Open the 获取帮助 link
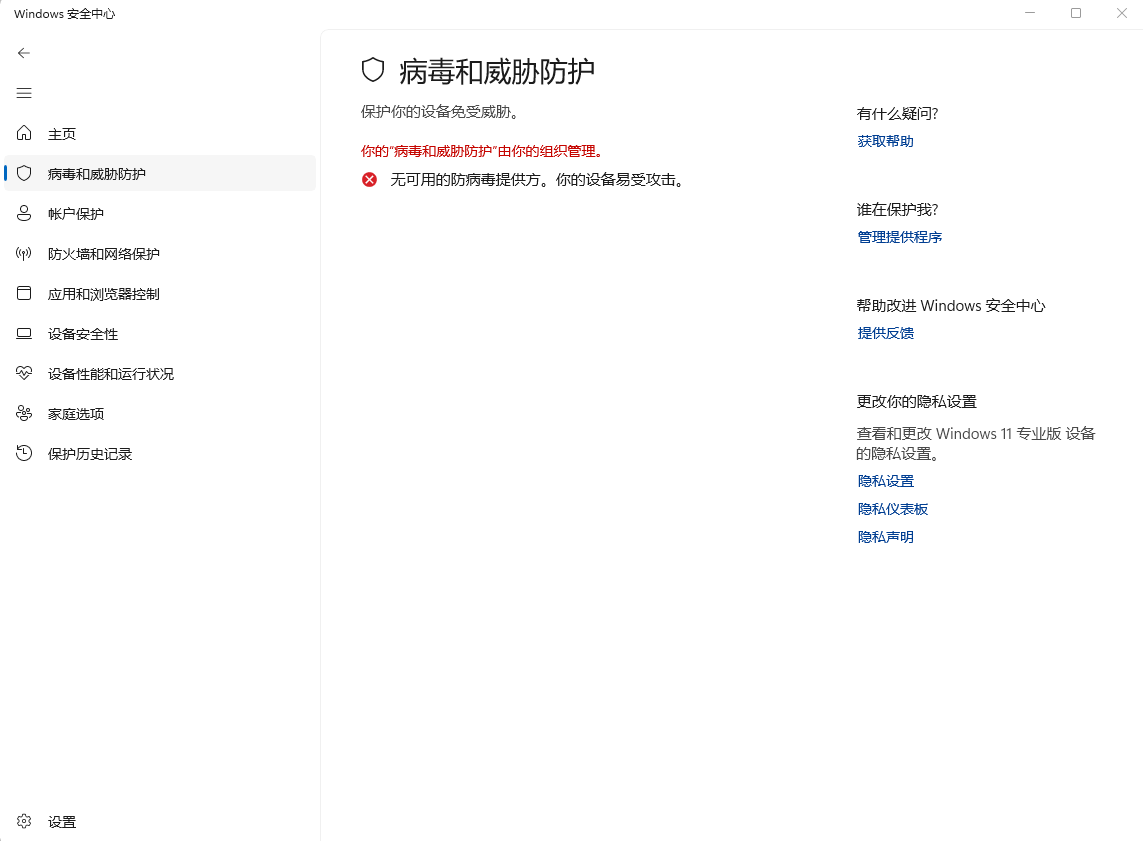Viewport: 1143px width, 841px height. 885,141
